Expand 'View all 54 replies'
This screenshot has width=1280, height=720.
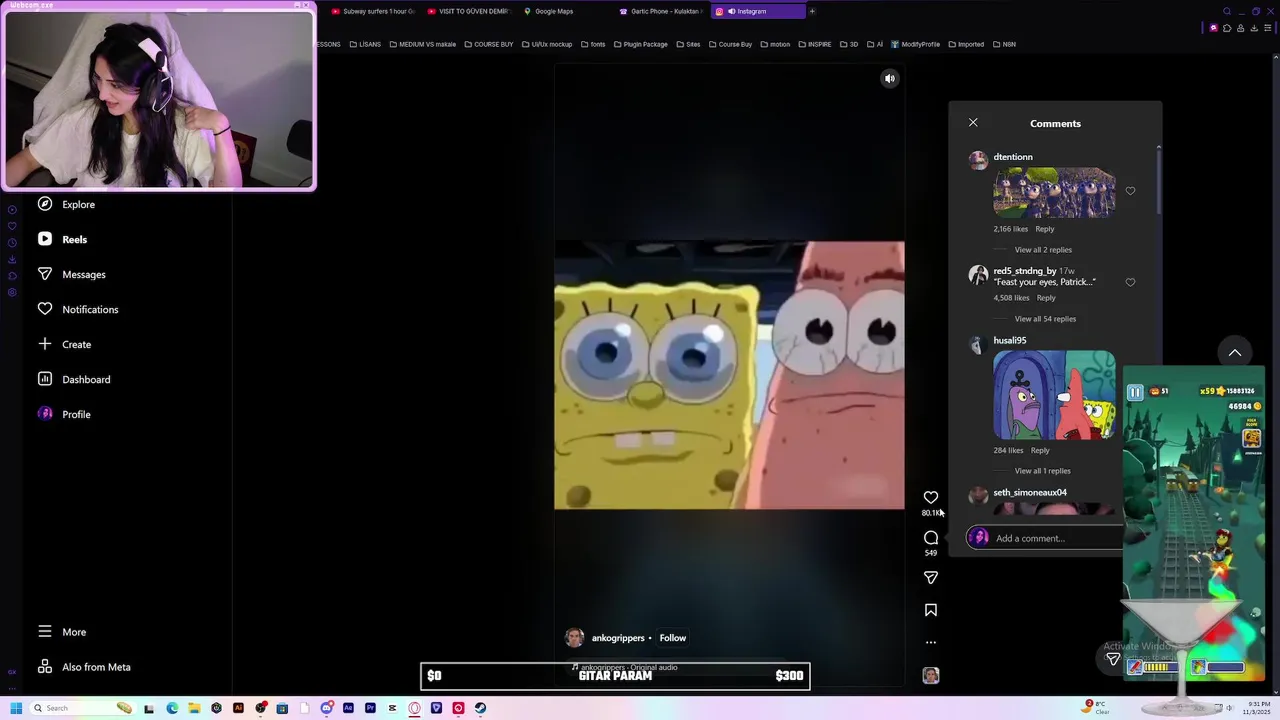click(x=1045, y=319)
